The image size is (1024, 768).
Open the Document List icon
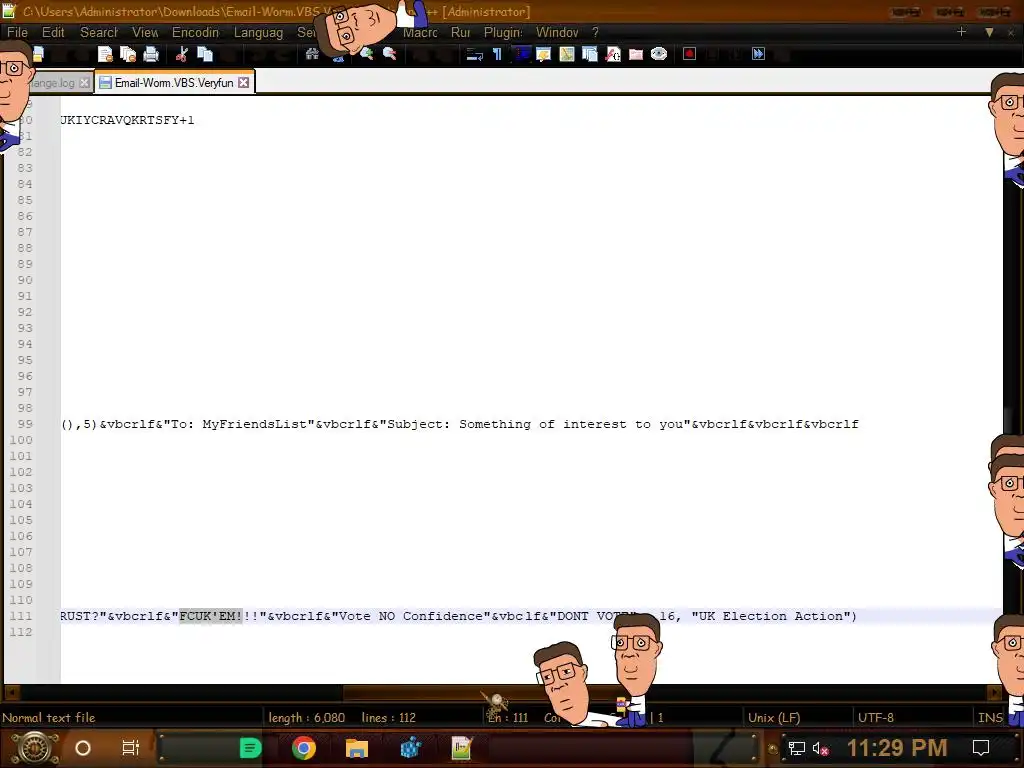pos(590,54)
